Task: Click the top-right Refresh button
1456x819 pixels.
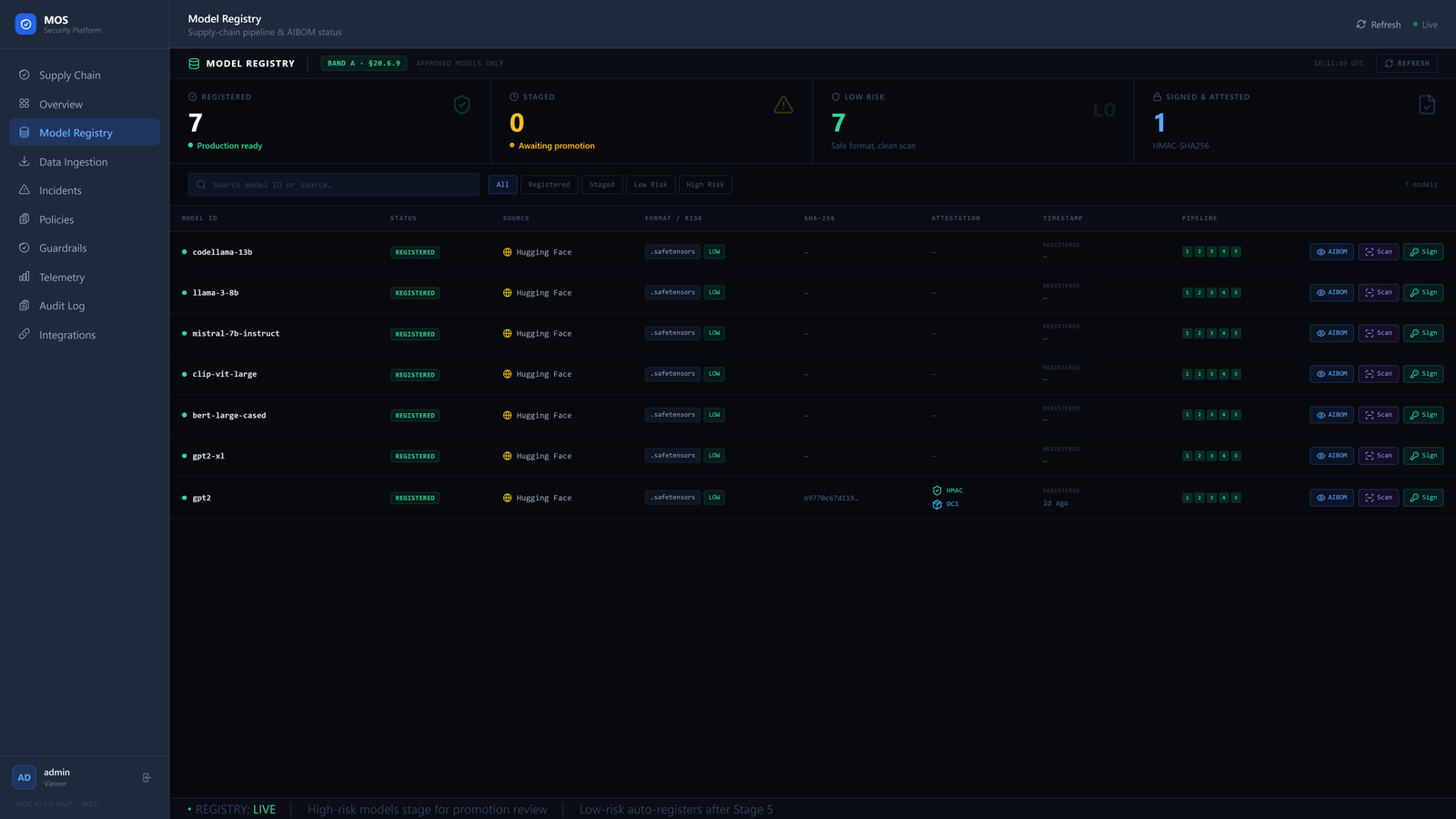Action: 1379,25
